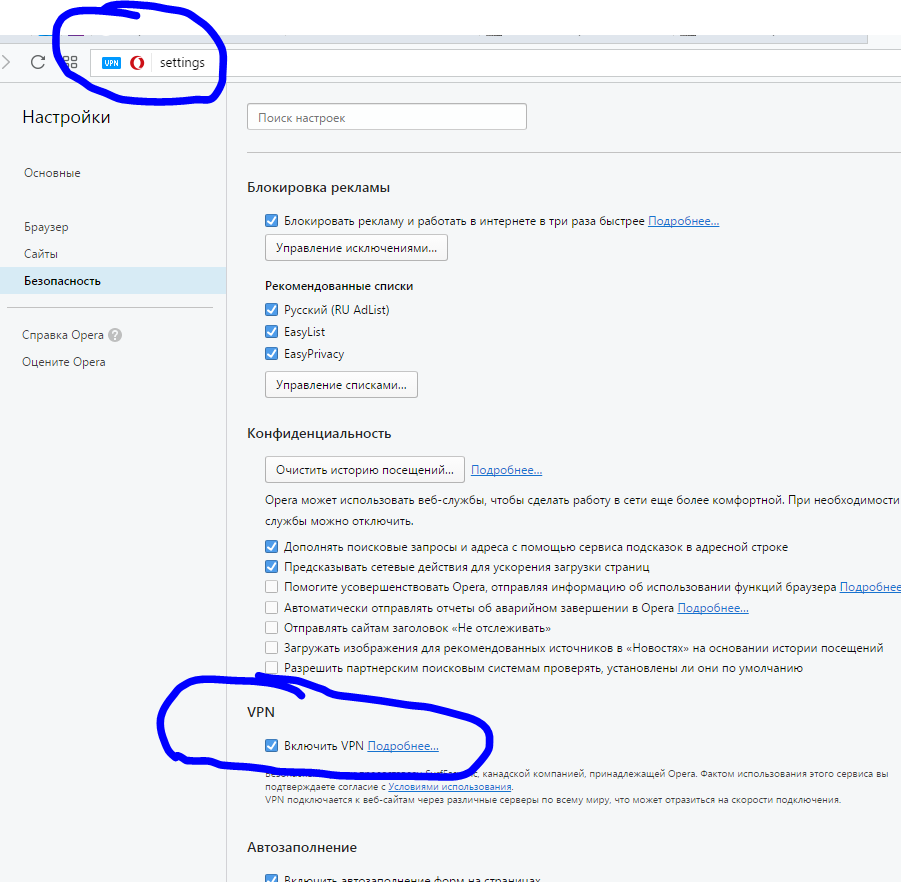Screen dimensions: 901x882
Task: Open Условиями использования link
Action: [x=450, y=787]
